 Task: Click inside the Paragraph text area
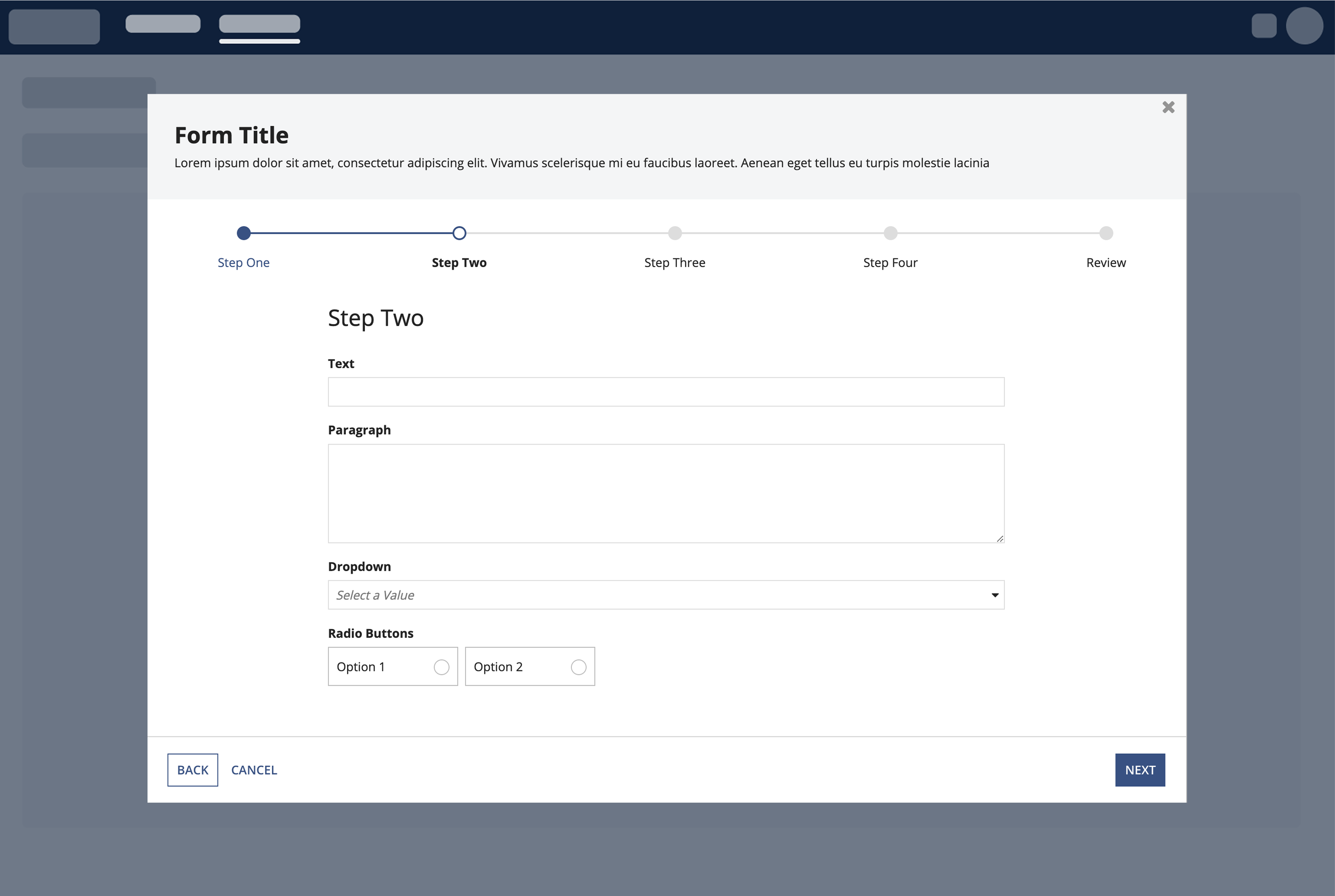click(666, 493)
